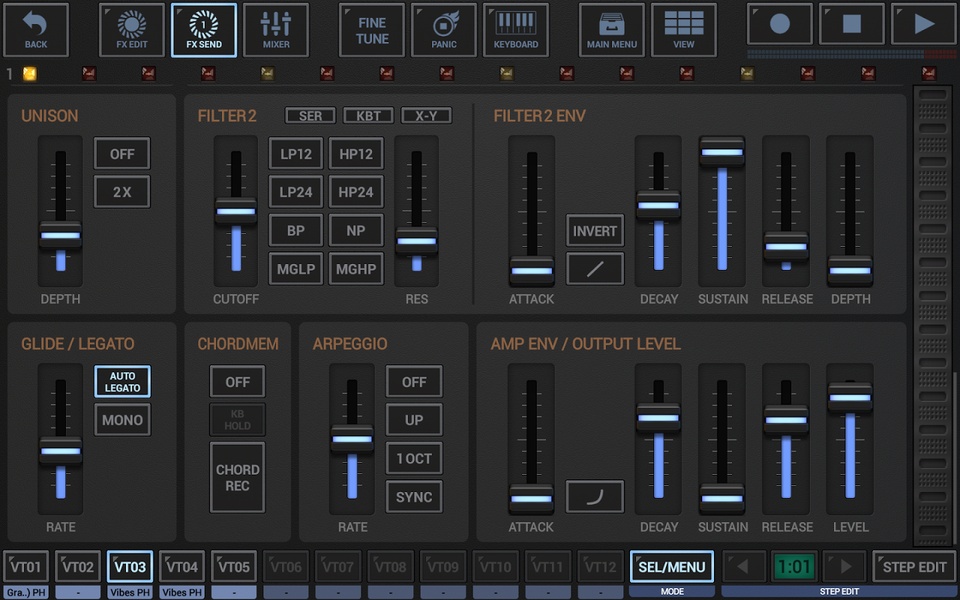Screen dimensions: 960x600
Task: Adjust Glide Rate slider
Action: [x=60, y=451]
